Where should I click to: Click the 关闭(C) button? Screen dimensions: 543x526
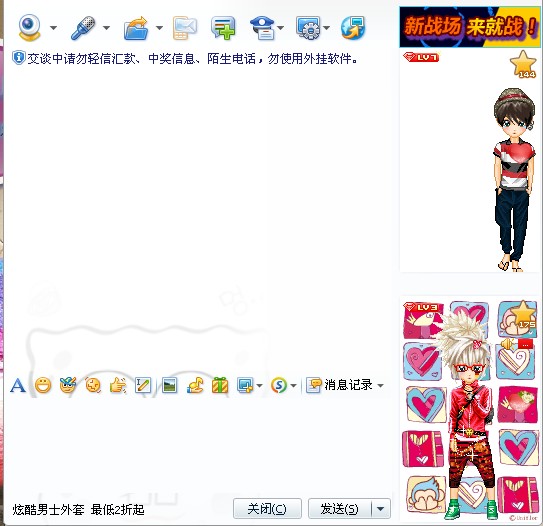tap(267, 508)
